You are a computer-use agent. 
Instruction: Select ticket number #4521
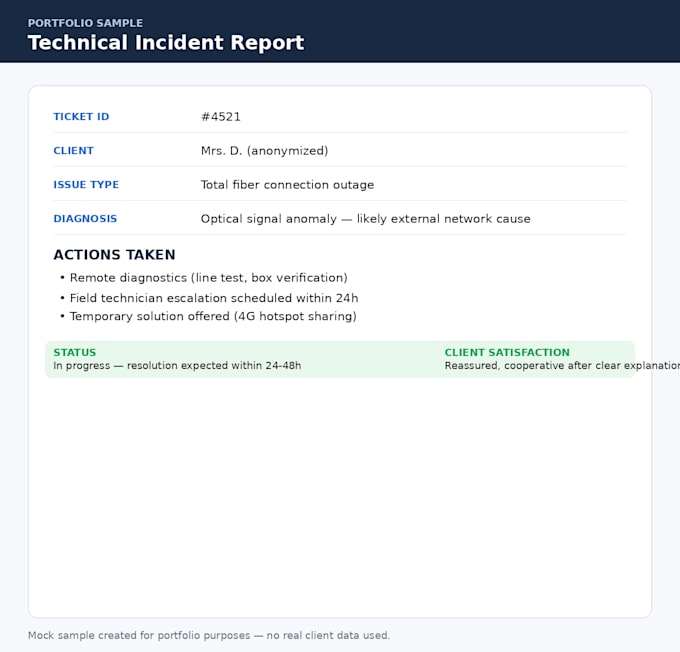click(x=221, y=117)
